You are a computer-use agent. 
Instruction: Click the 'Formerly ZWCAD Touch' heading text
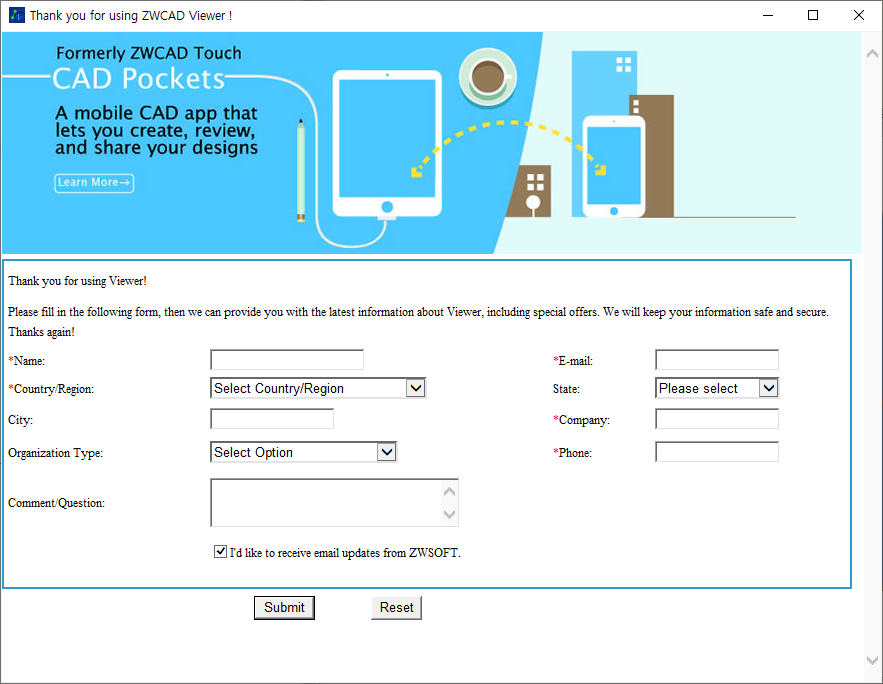click(x=149, y=53)
